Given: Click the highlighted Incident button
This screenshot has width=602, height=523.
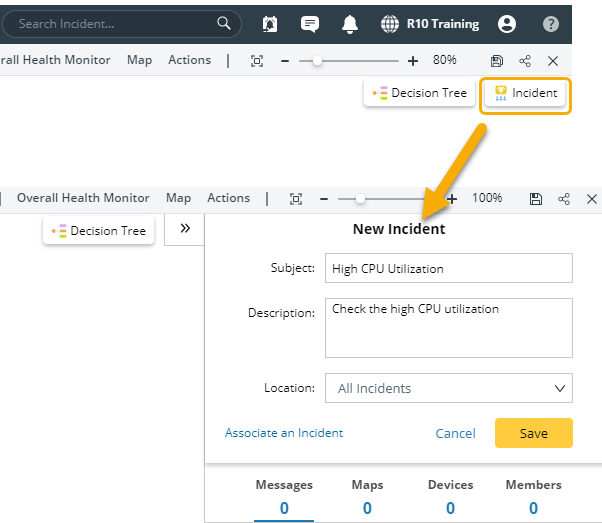Looking at the screenshot, I should 526,93.
